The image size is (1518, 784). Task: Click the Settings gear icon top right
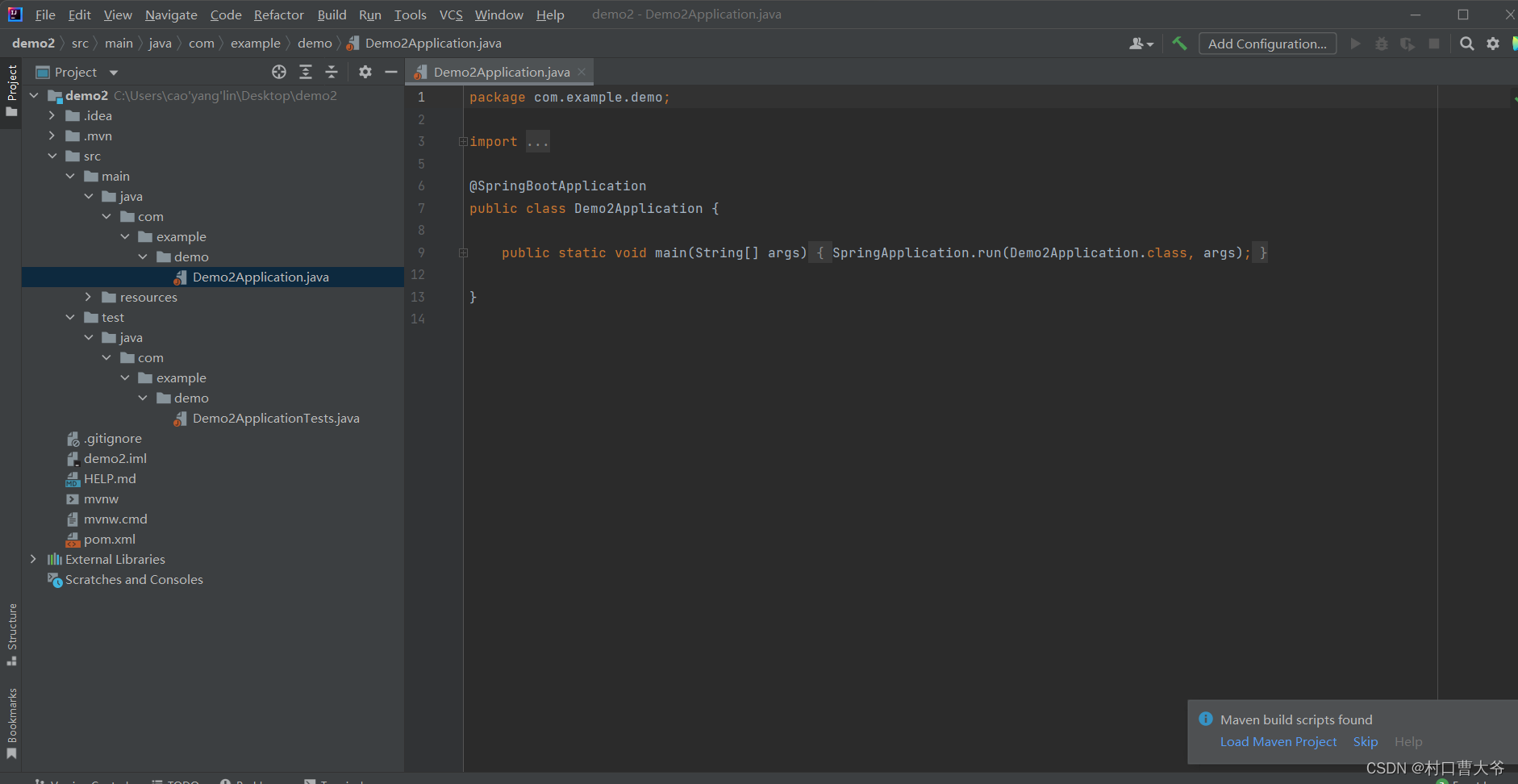tap(1494, 44)
